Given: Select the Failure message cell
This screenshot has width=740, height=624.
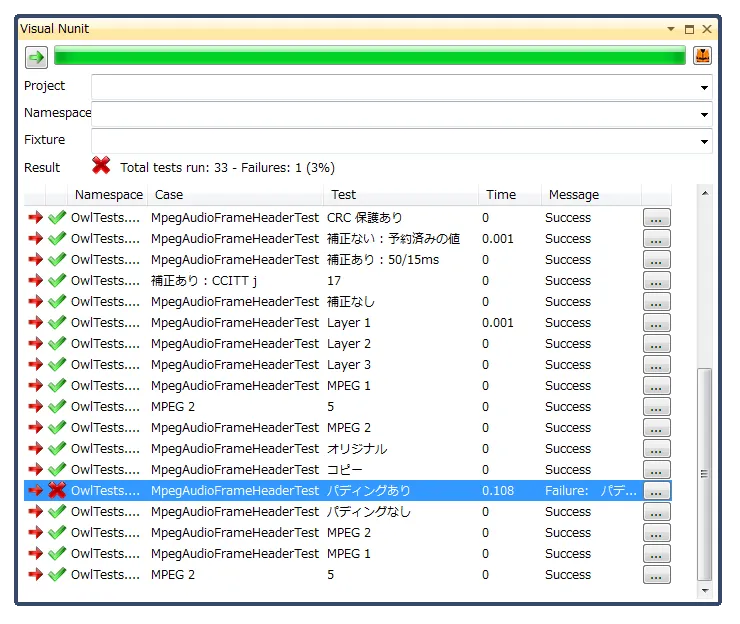Looking at the screenshot, I should [x=590, y=490].
